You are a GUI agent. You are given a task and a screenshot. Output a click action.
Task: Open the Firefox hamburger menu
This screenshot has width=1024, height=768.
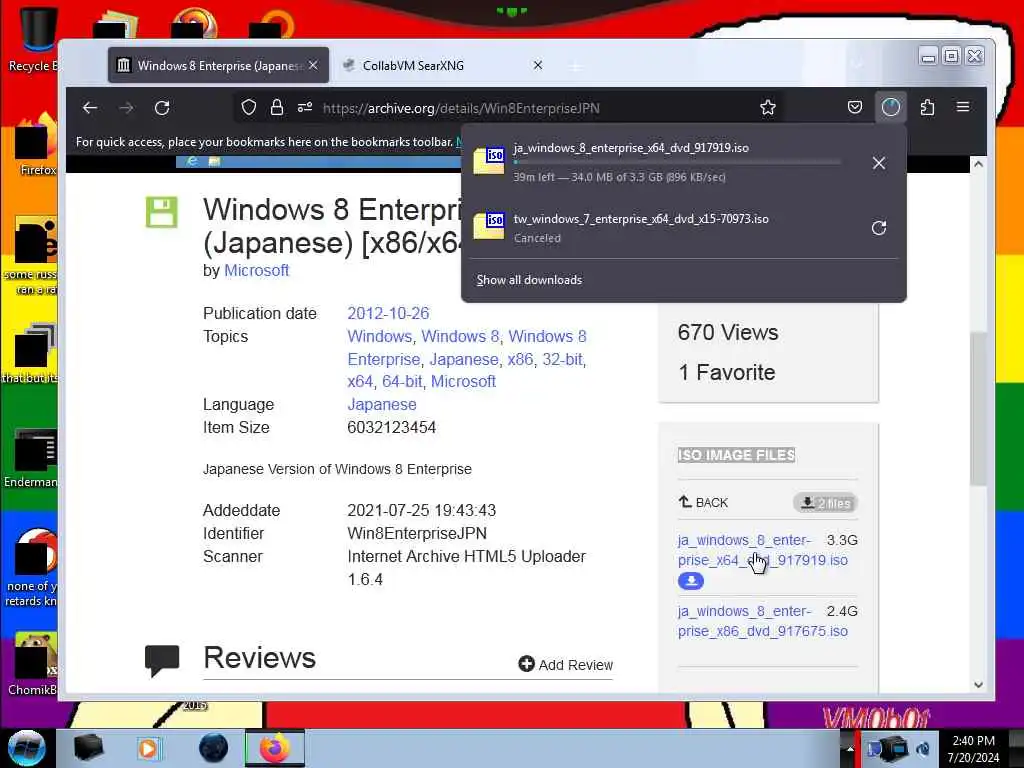click(x=963, y=107)
